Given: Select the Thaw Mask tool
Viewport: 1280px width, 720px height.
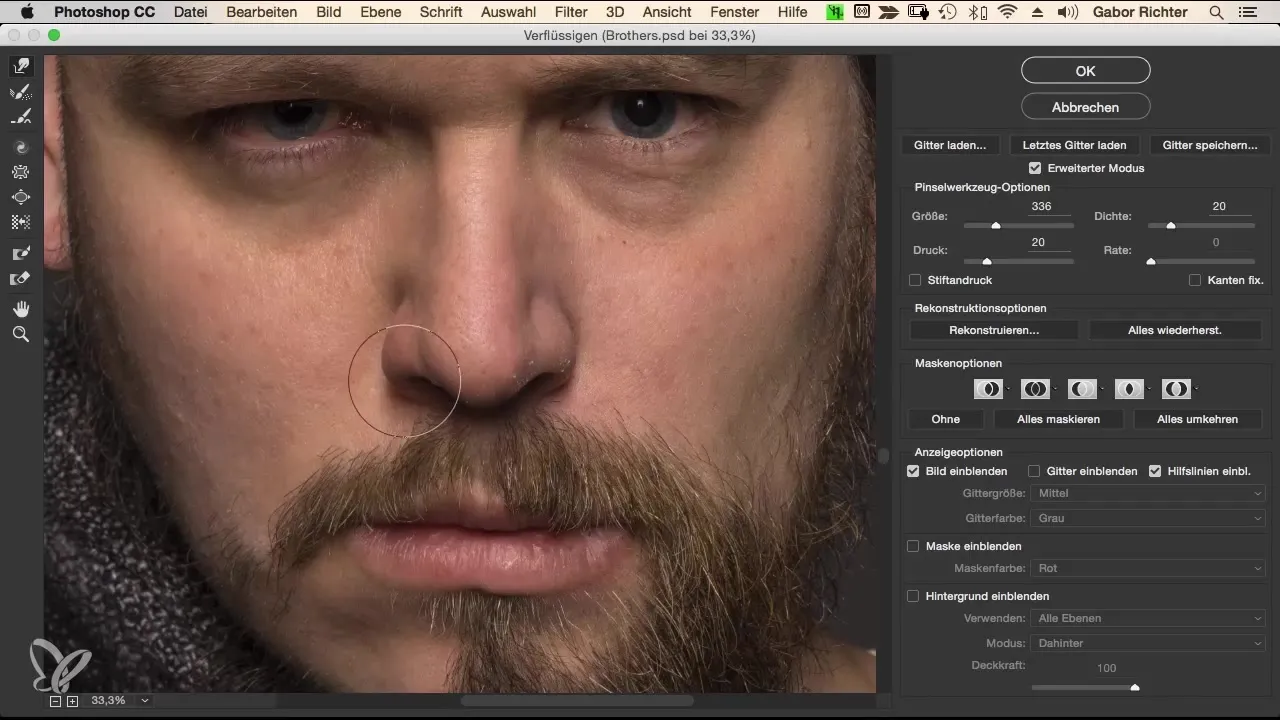Looking at the screenshot, I should [x=21, y=279].
